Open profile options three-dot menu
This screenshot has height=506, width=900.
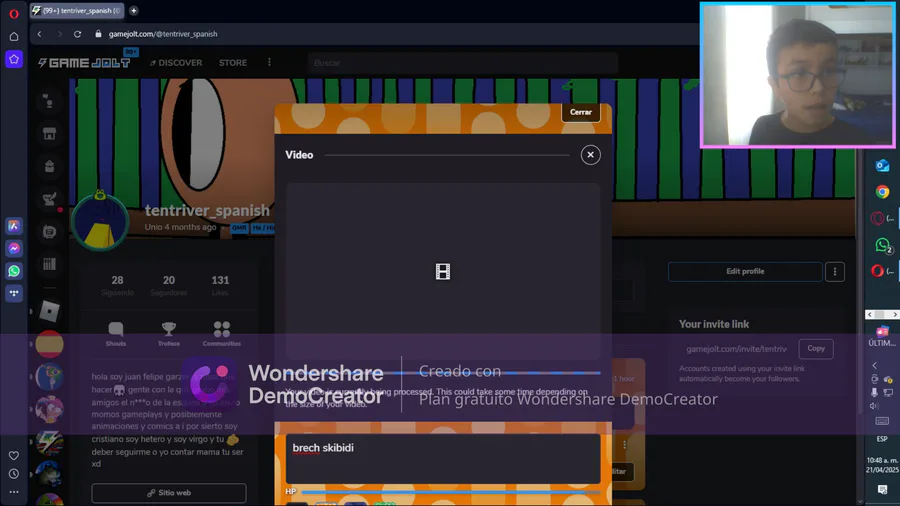tap(835, 271)
